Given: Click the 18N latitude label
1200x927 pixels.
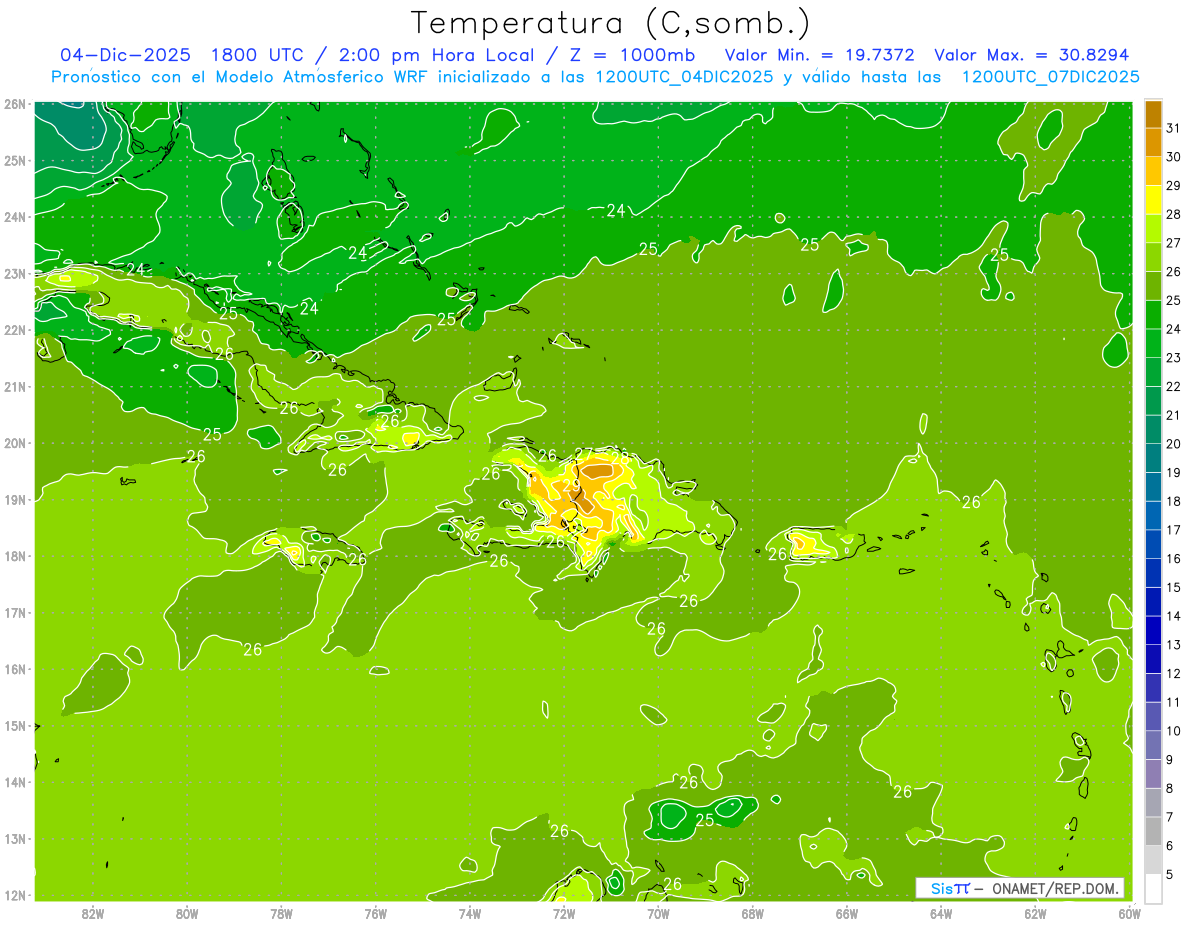Looking at the screenshot, I should [14, 556].
